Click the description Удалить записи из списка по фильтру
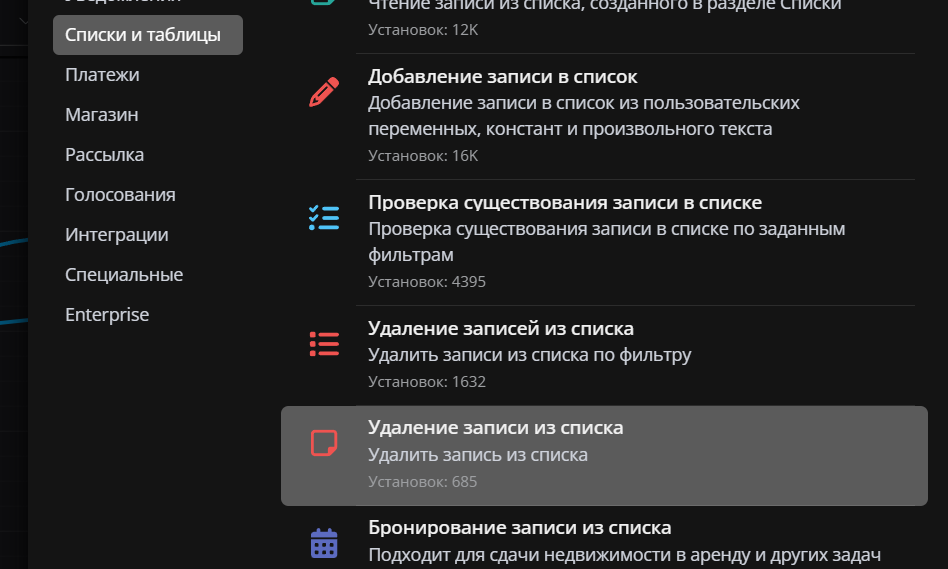This screenshot has height=569, width=948. pyautogui.click(x=529, y=355)
